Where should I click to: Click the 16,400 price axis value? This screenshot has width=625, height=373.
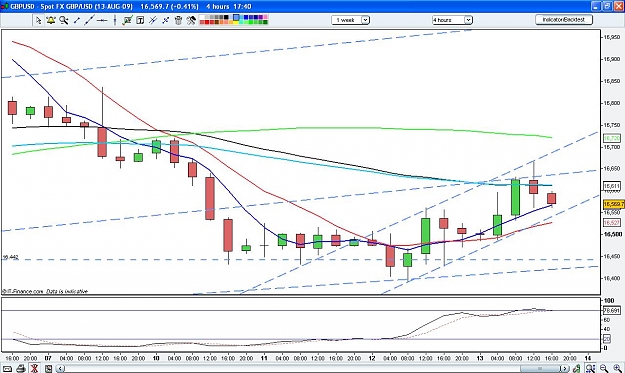point(611,278)
